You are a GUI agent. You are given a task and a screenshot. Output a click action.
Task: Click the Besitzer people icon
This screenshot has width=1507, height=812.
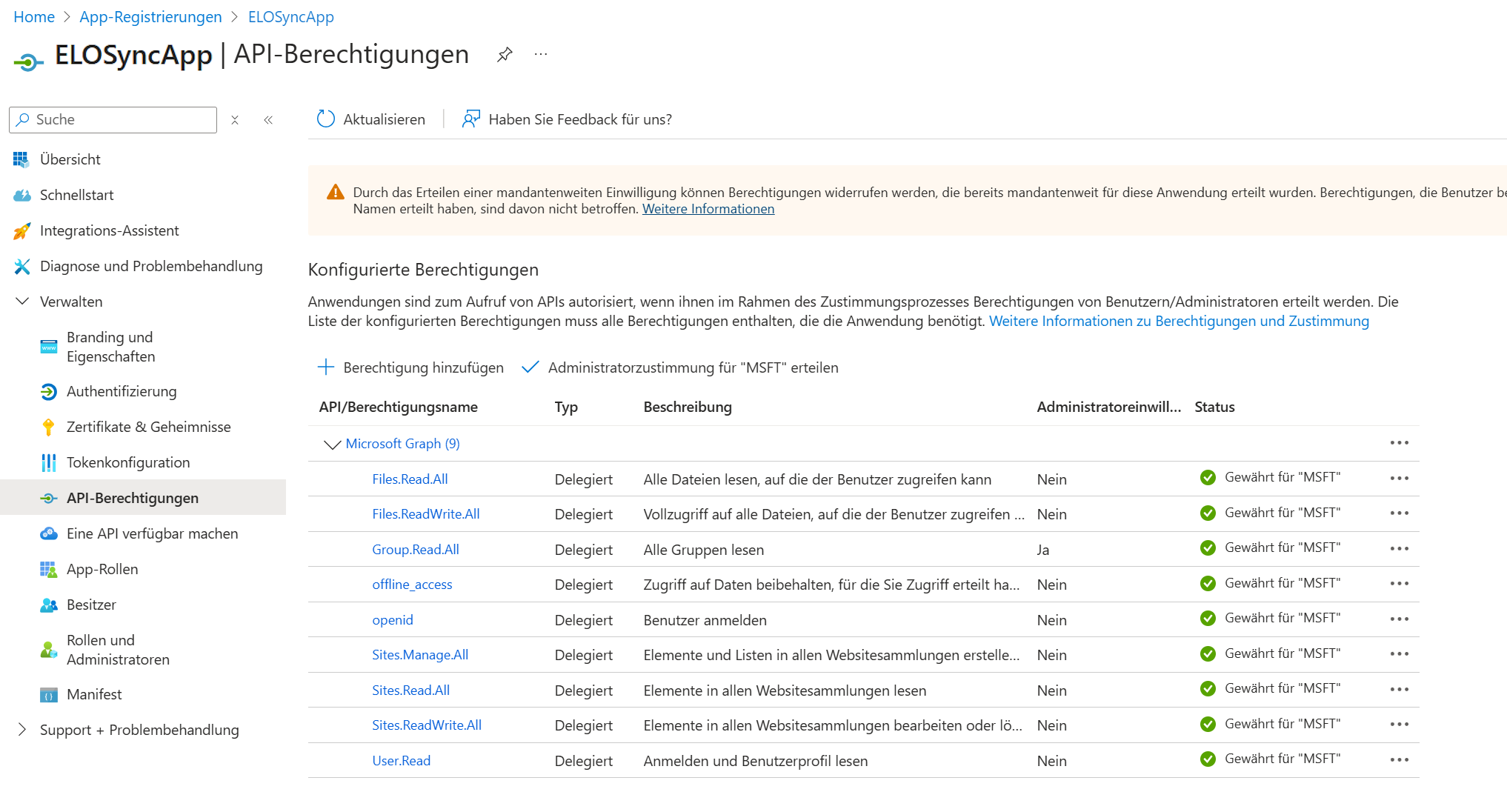(x=48, y=605)
